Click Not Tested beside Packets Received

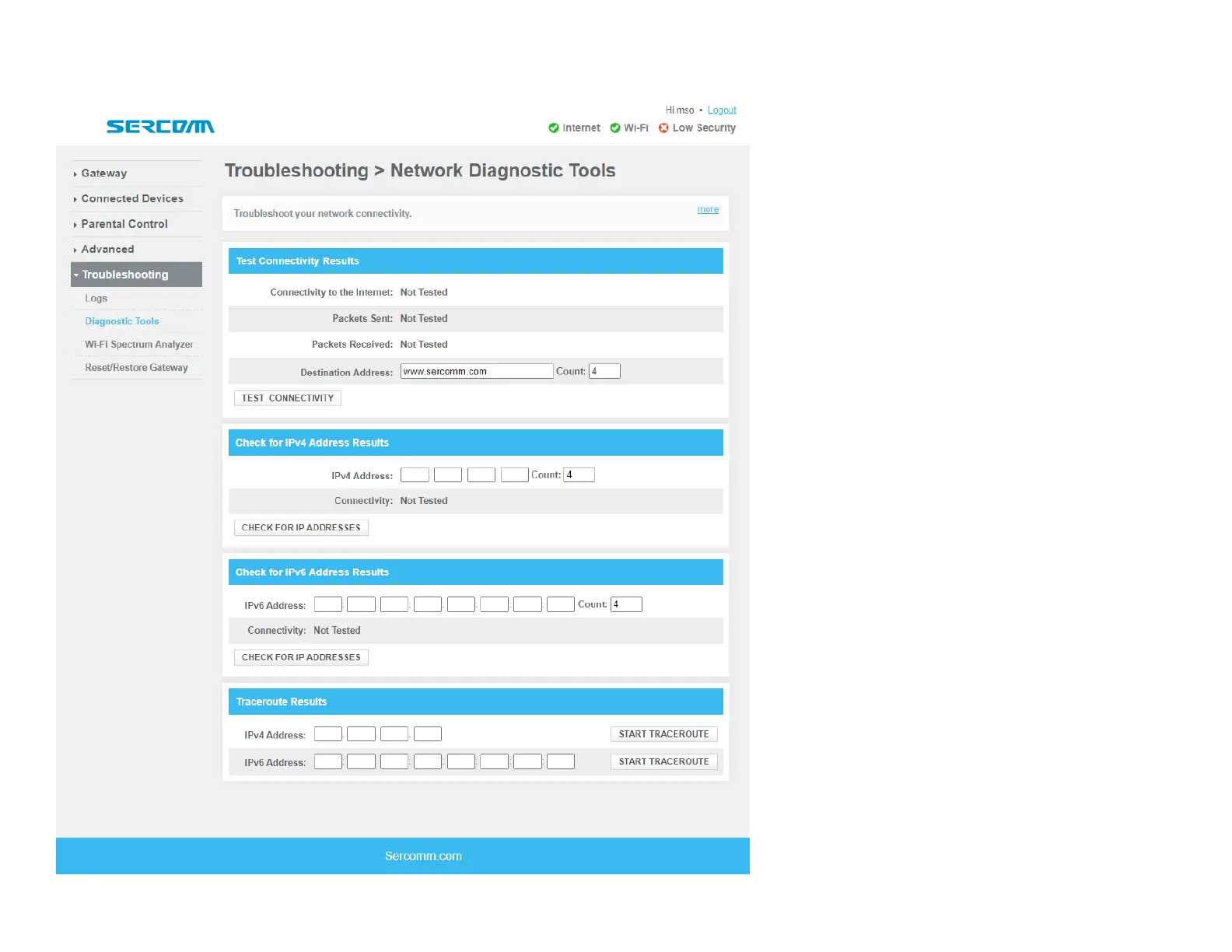(424, 345)
